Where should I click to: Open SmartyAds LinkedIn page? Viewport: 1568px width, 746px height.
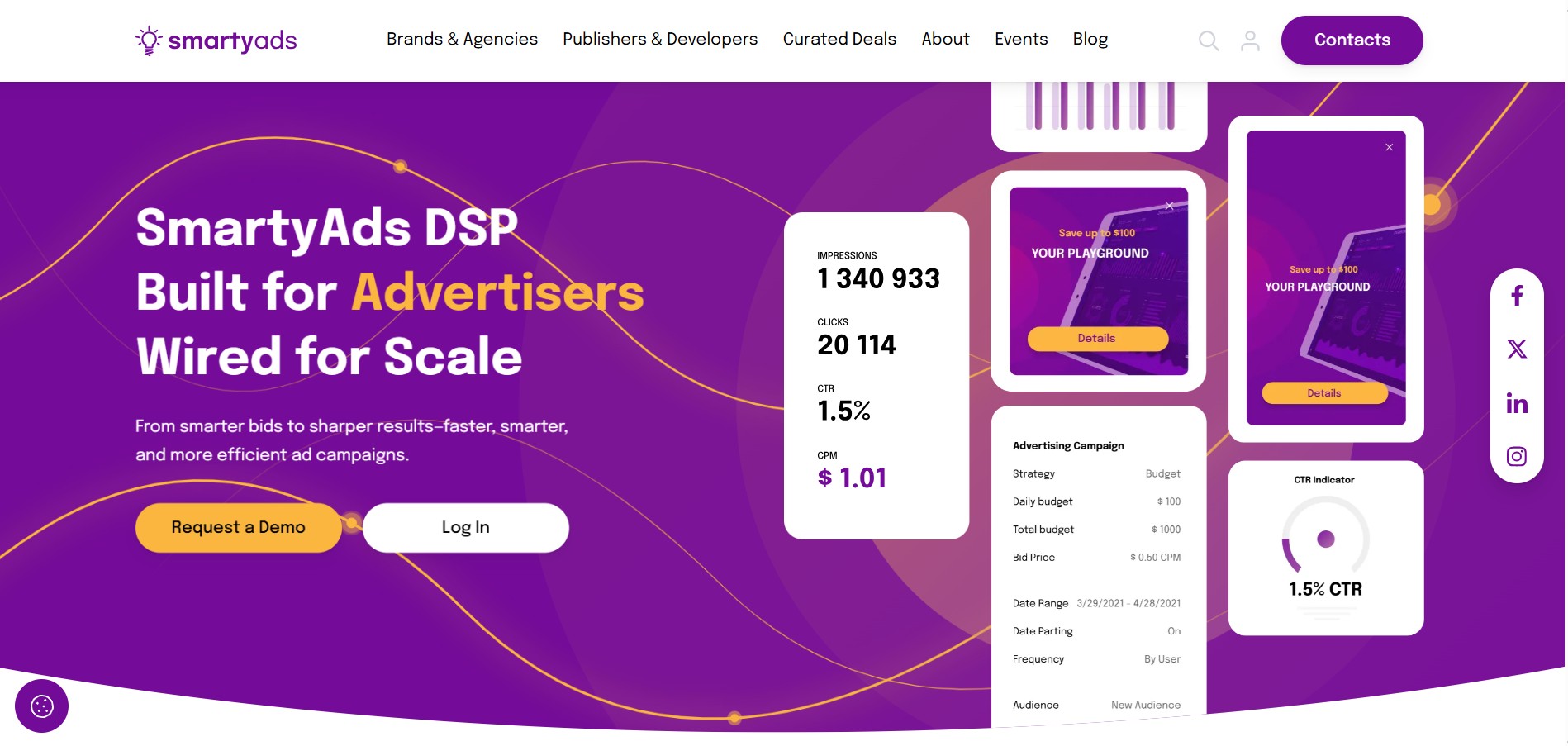pyautogui.click(x=1517, y=403)
